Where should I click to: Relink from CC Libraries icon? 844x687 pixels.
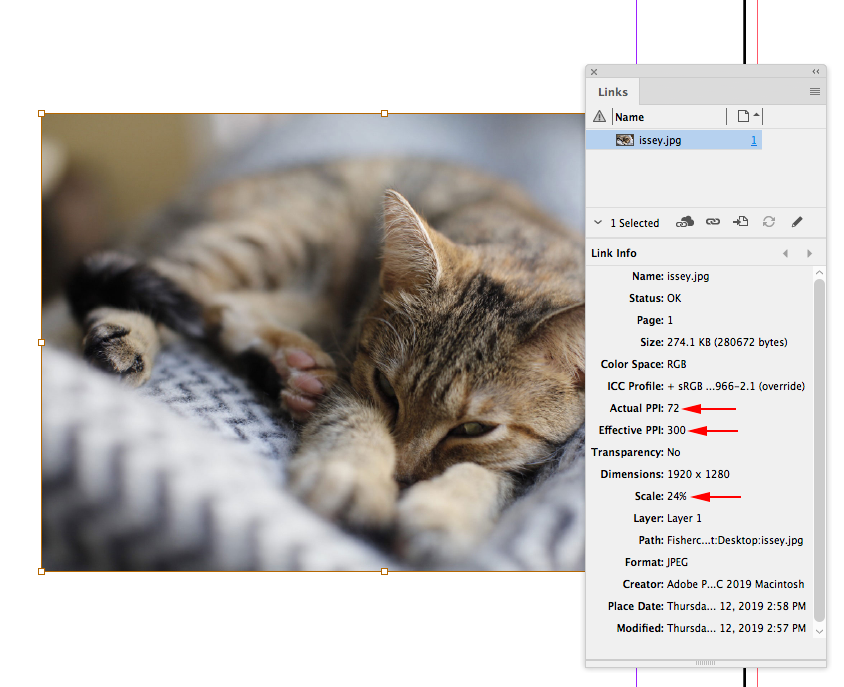click(685, 222)
